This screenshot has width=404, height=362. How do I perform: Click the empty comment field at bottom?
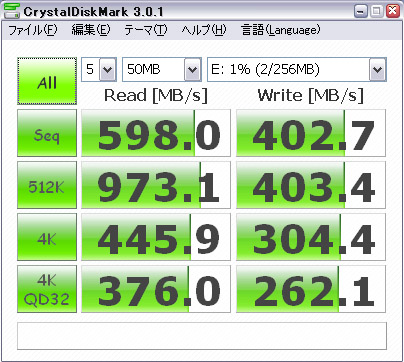[202, 336]
